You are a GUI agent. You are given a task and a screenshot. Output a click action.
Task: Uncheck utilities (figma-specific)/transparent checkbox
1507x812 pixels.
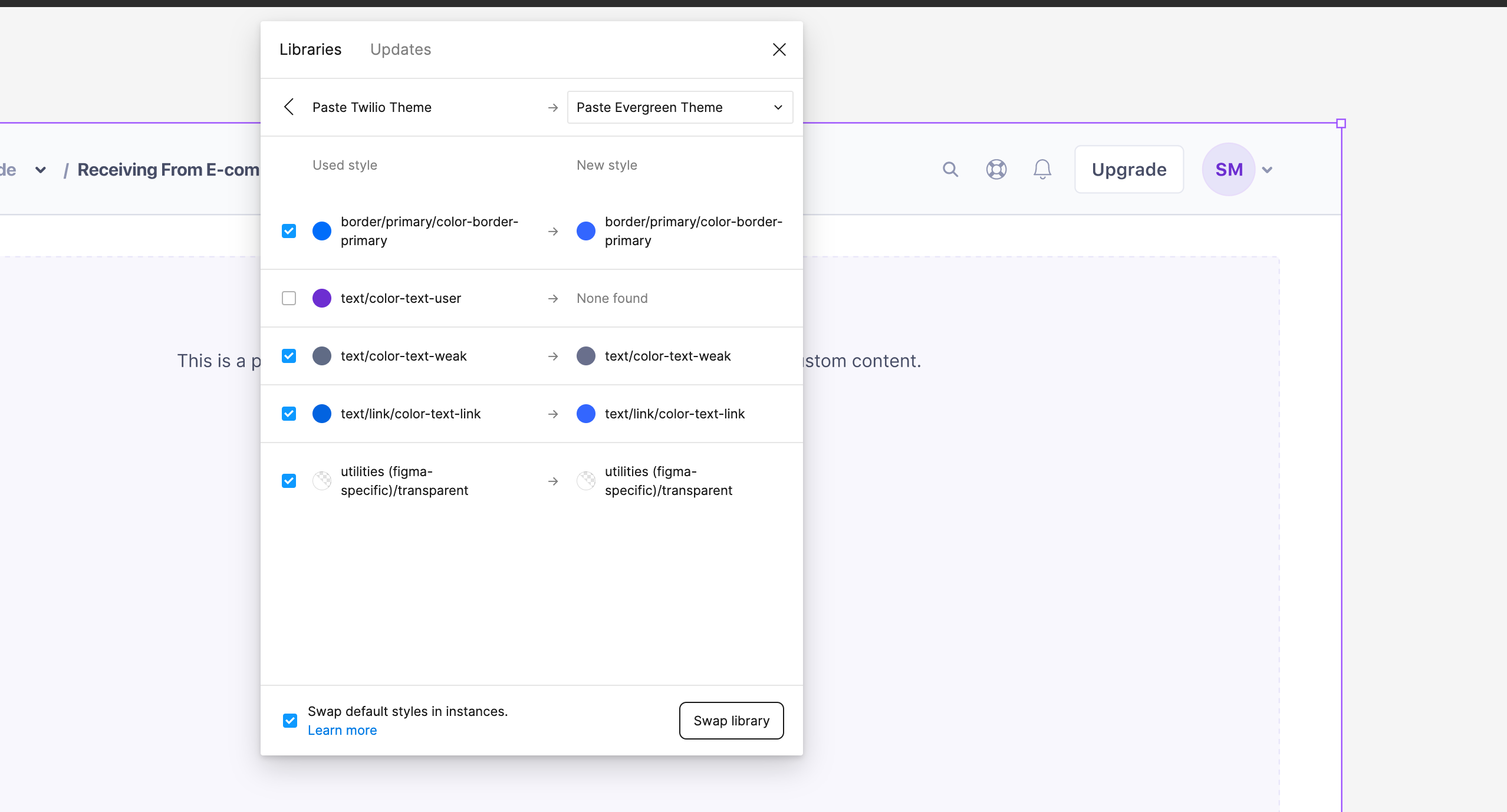[289, 481]
